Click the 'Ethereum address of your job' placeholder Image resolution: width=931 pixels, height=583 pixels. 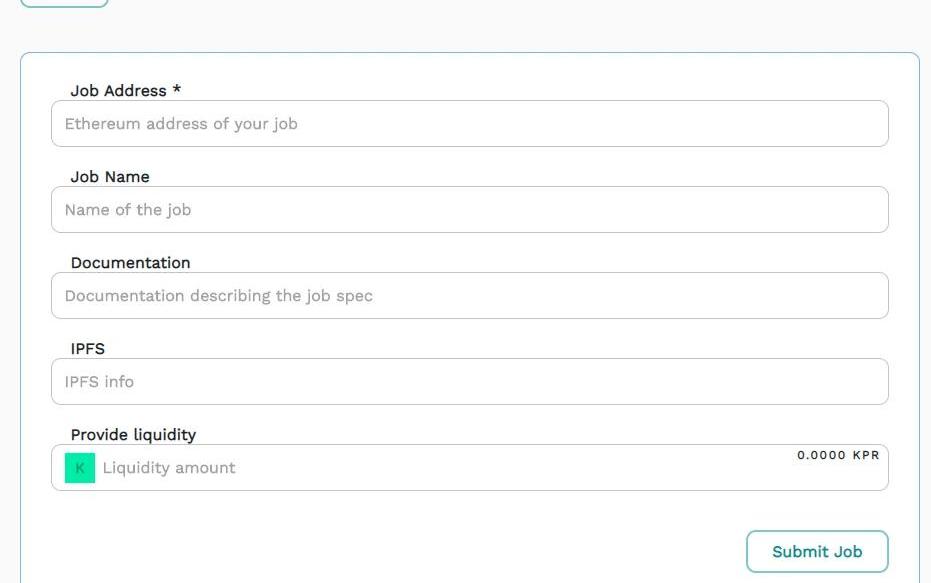point(181,124)
